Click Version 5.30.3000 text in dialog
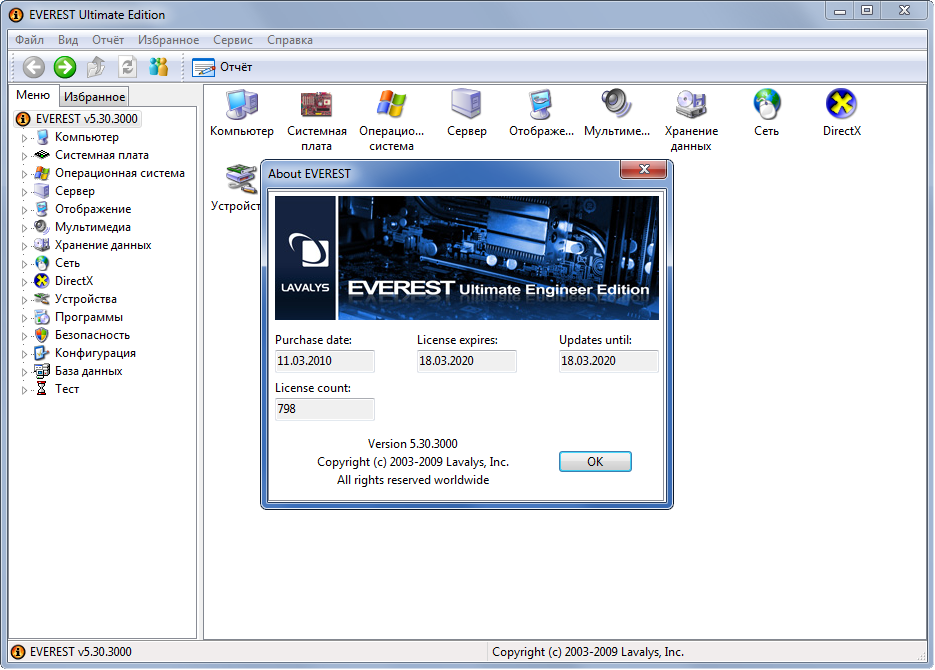935x670 pixels. coord(413,444)
